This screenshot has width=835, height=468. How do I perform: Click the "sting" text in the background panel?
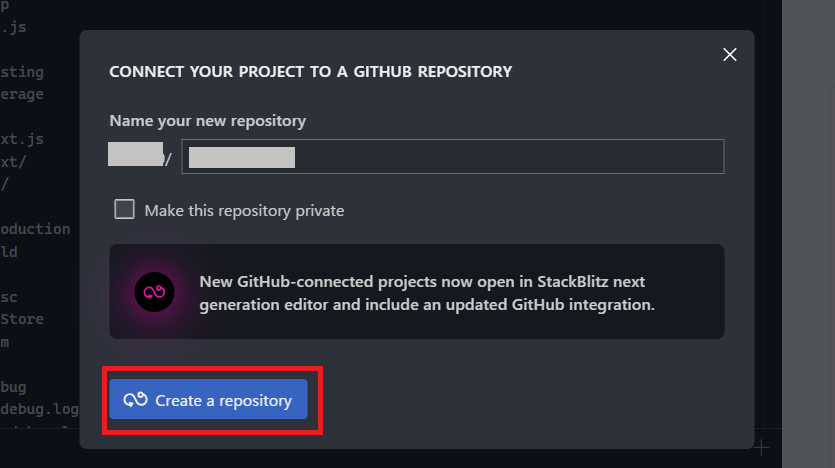point(22,72)
